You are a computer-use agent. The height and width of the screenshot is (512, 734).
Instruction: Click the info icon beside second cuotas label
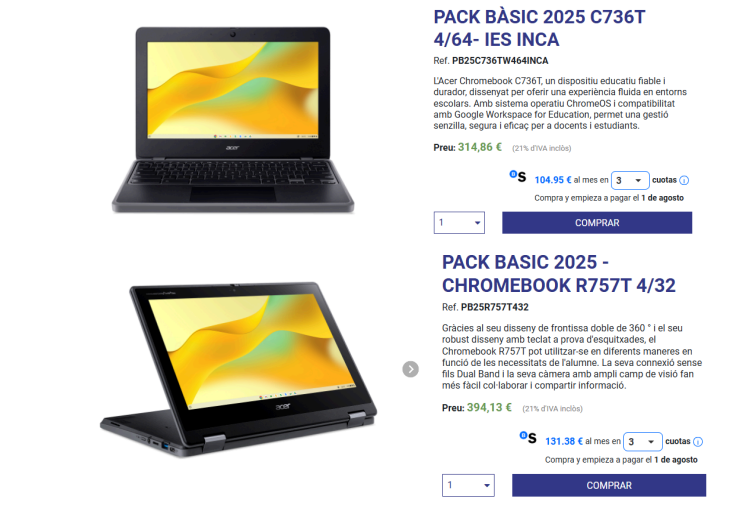[697, 441]
